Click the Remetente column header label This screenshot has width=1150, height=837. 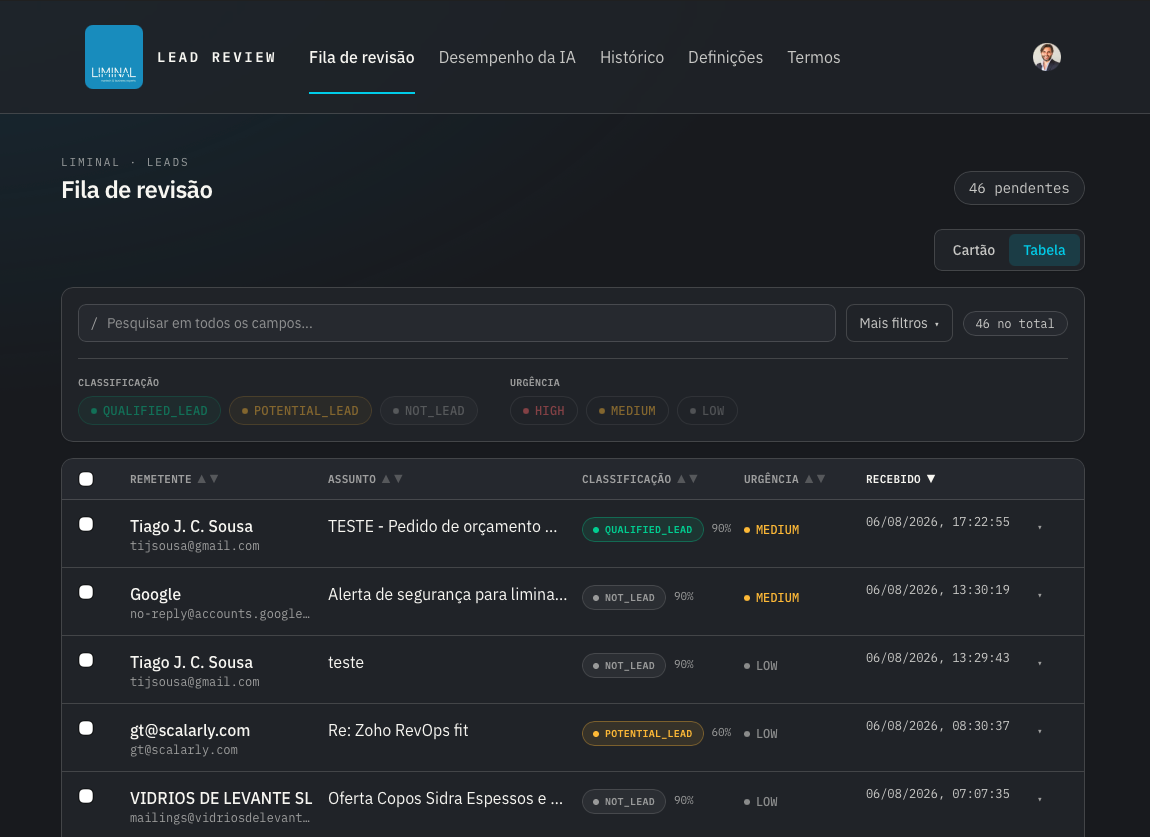pyautogui.click(x=161, y=479)
